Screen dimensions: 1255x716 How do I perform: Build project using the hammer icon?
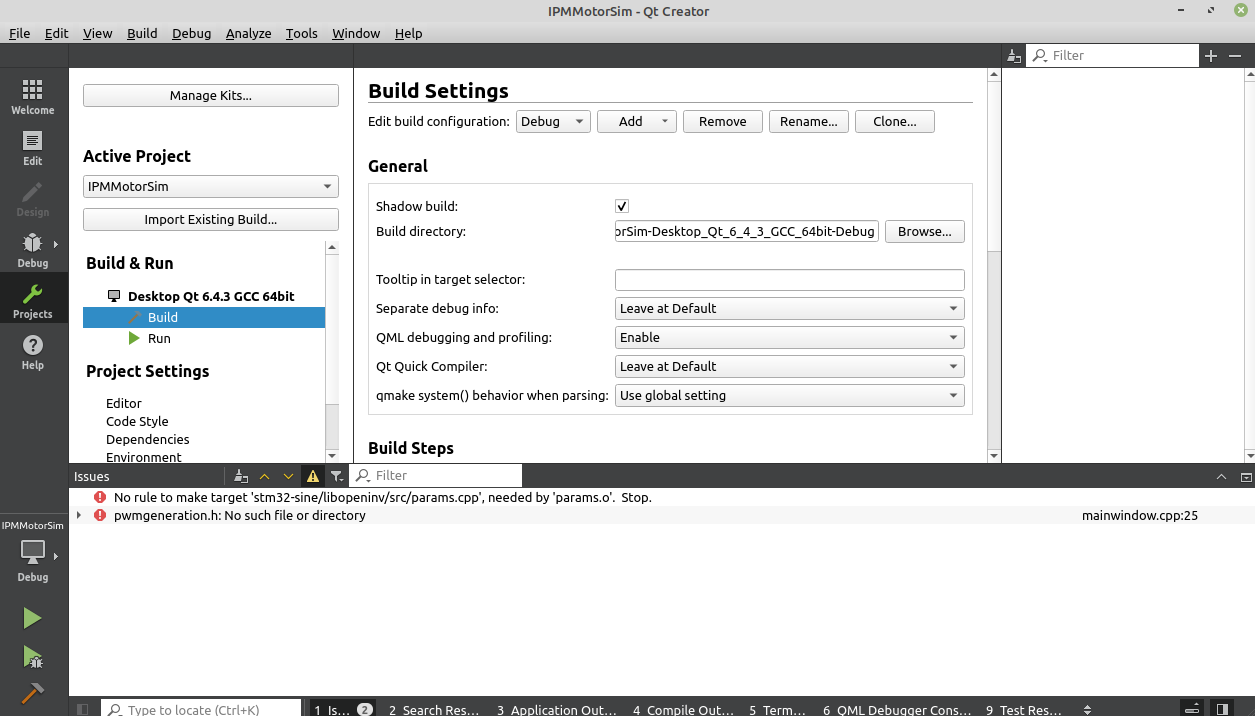pos(32,693)
